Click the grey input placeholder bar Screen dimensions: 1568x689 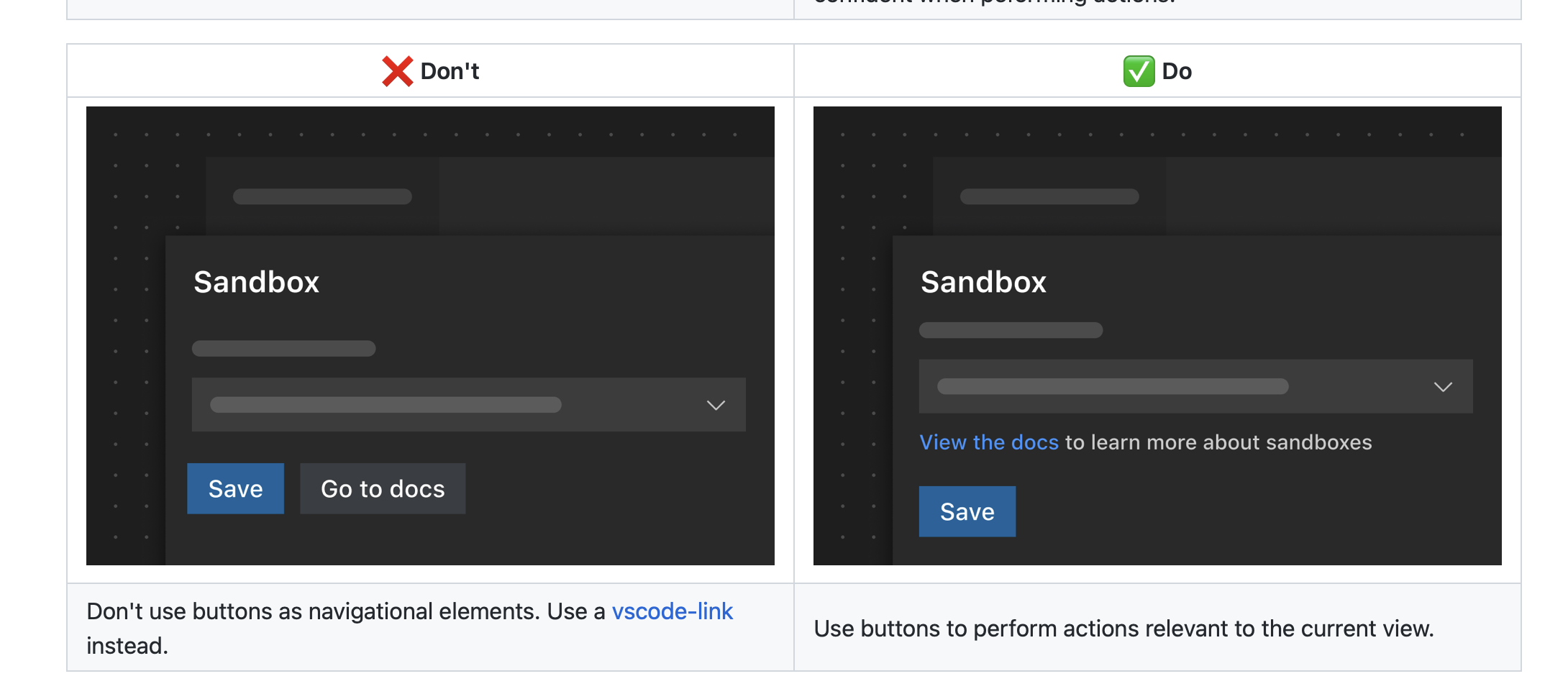[x=283, y=348]
